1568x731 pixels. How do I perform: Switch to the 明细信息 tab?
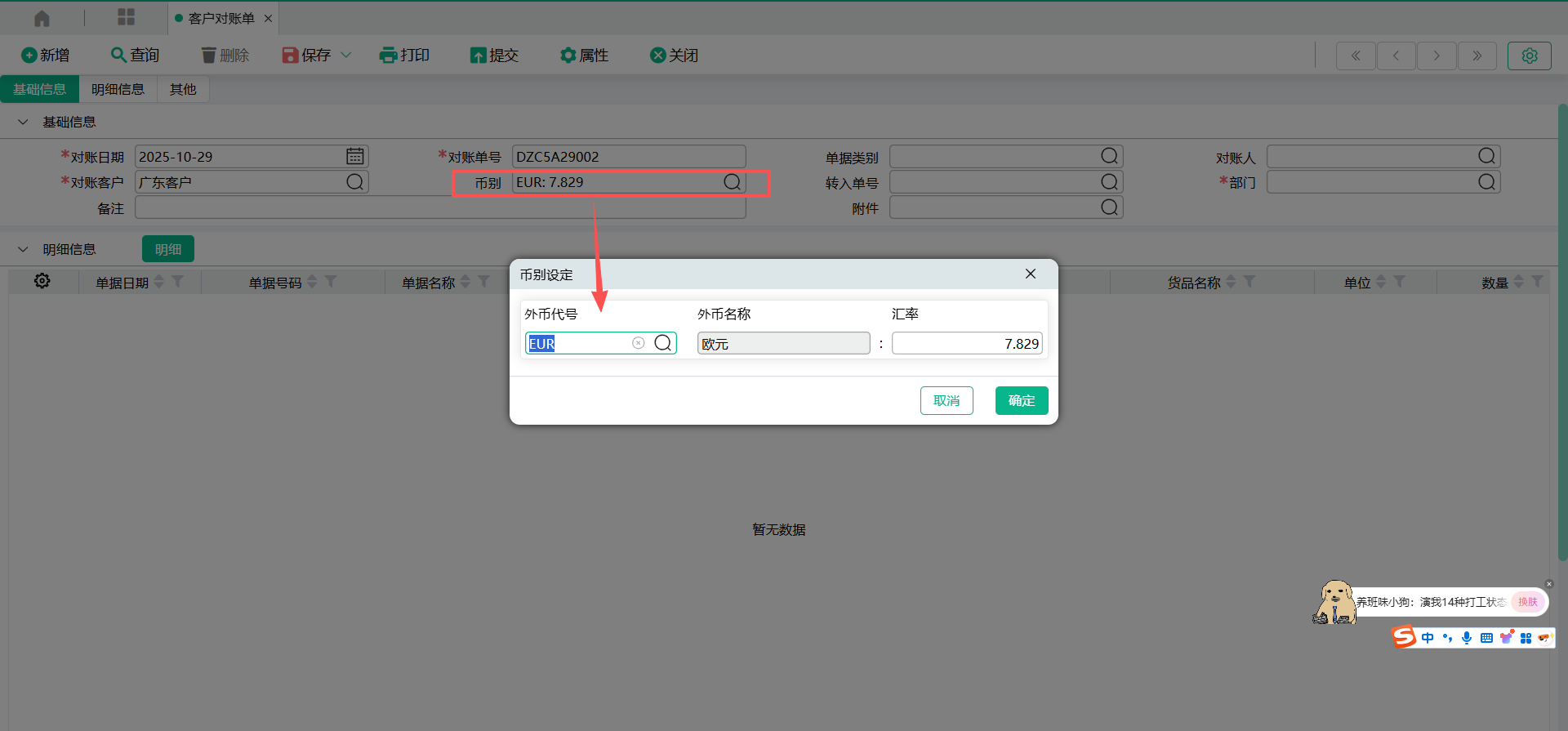(x=118, y=89)
